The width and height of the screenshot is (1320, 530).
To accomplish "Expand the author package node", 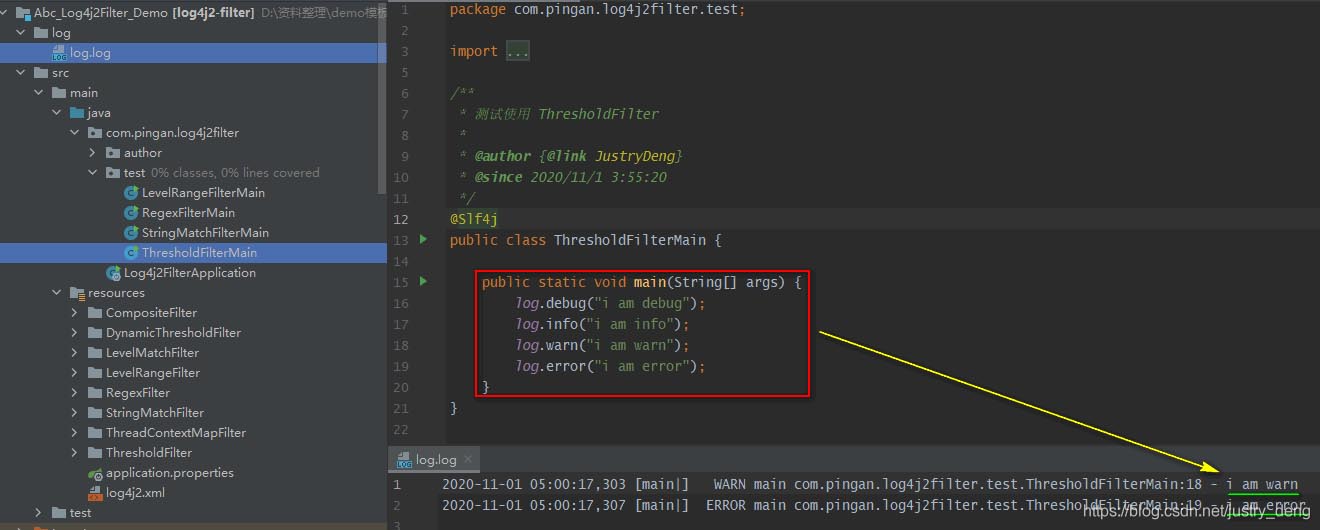I will click(92, 153).
